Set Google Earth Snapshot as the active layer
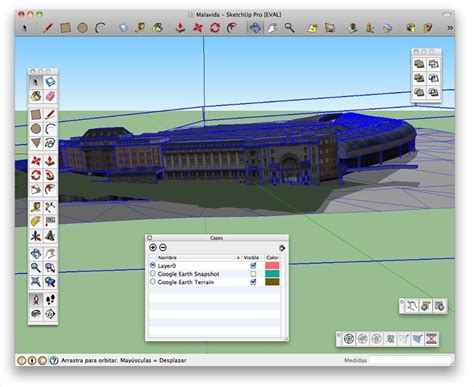The image size is (474, 387). (x=153, y=274)
